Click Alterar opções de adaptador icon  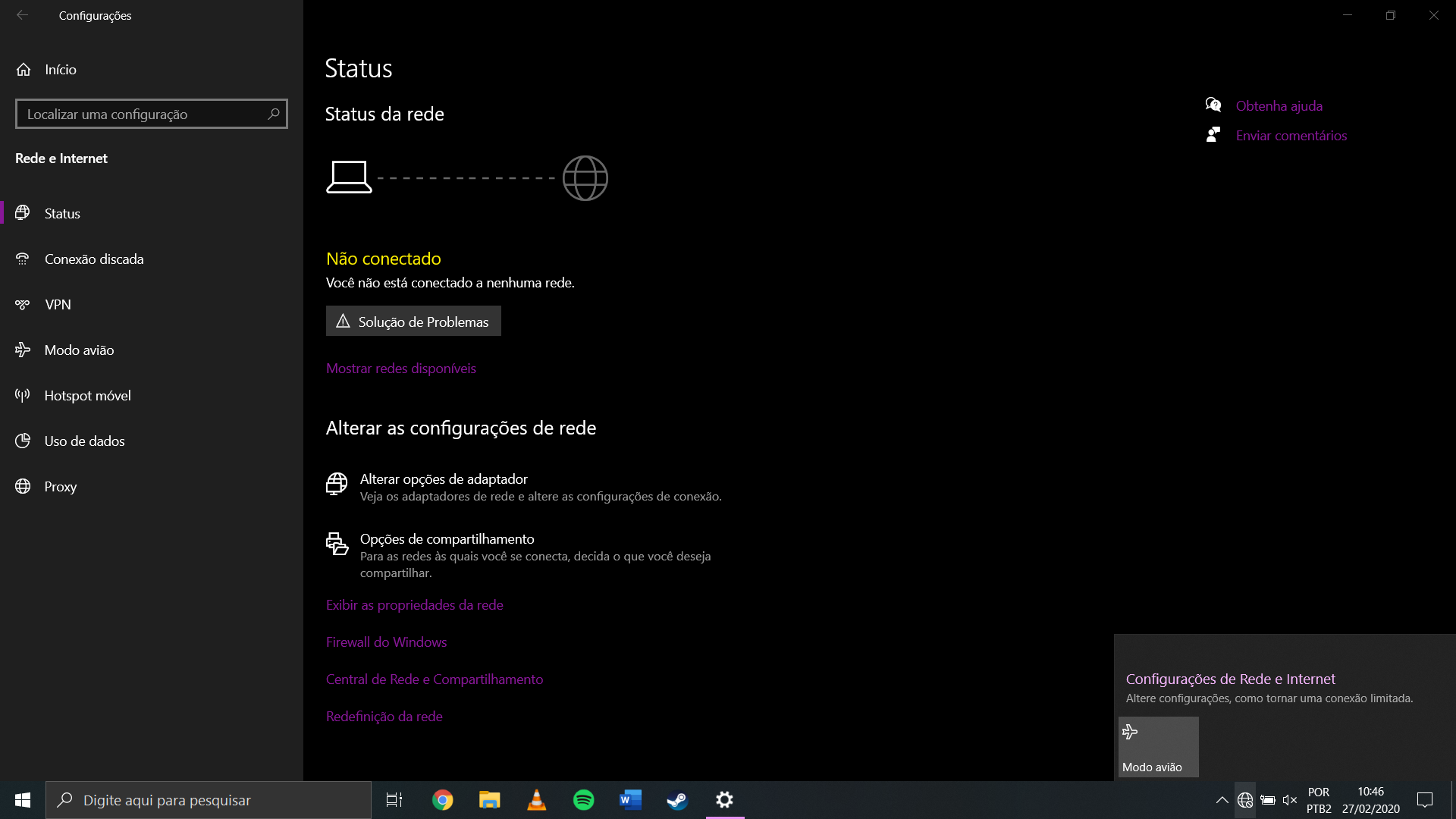pyautogui.click(x=337, y=483)
